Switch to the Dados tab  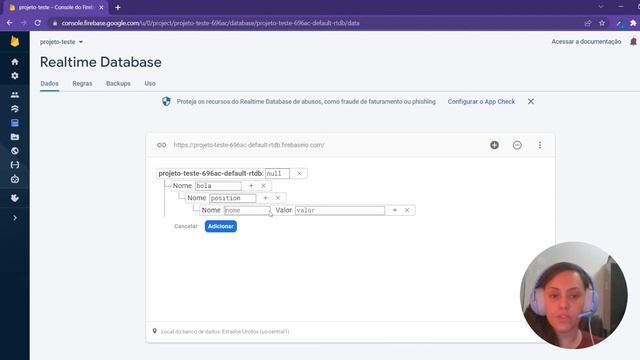(x=49, y=83)
